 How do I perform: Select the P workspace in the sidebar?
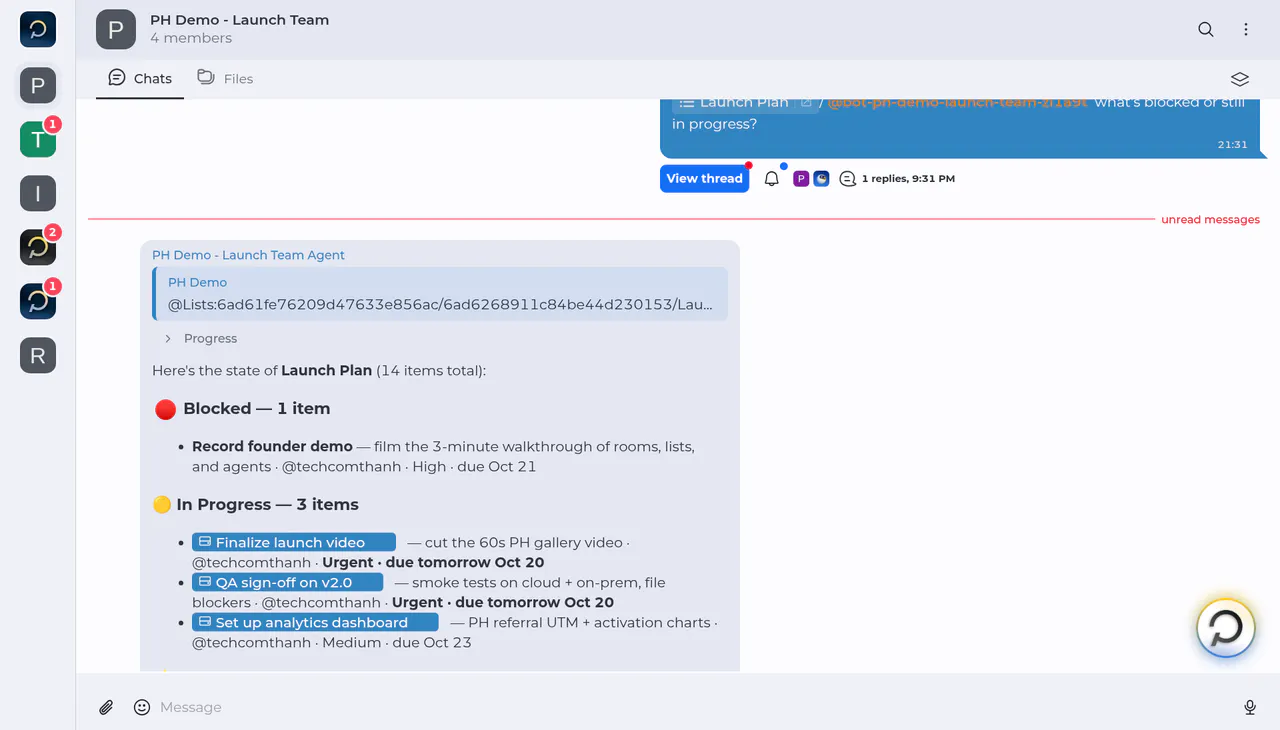pos(38,86)
